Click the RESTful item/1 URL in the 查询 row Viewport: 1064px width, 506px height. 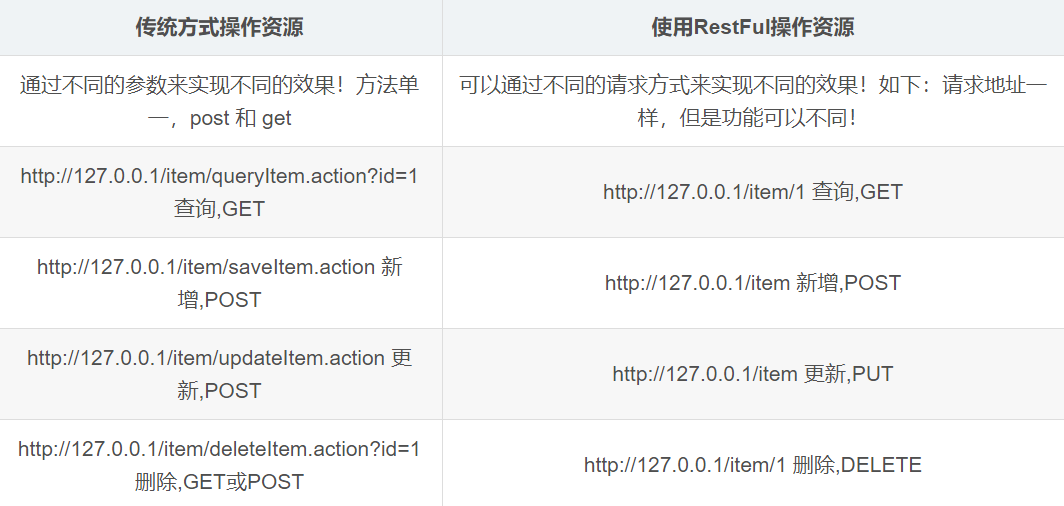704,192
